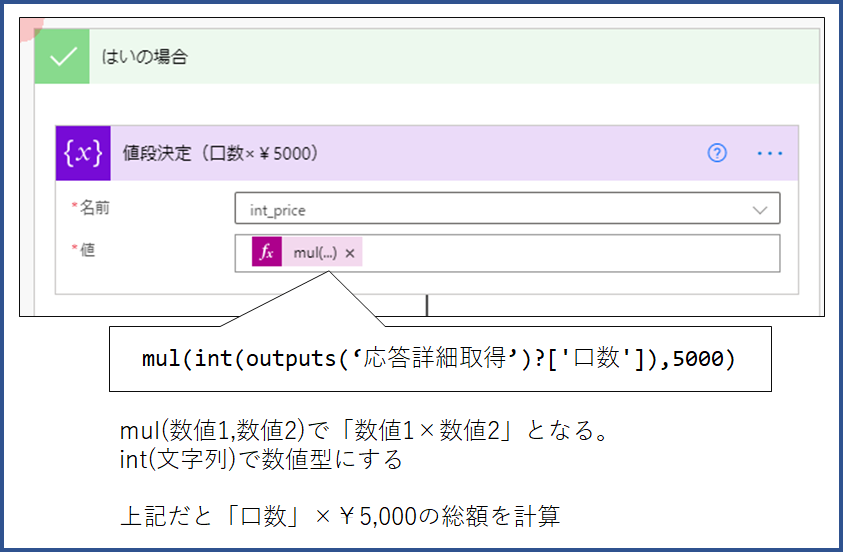843x552 pixels.
Task: Remove the mul(...) expression token
Action: point(350,253)
